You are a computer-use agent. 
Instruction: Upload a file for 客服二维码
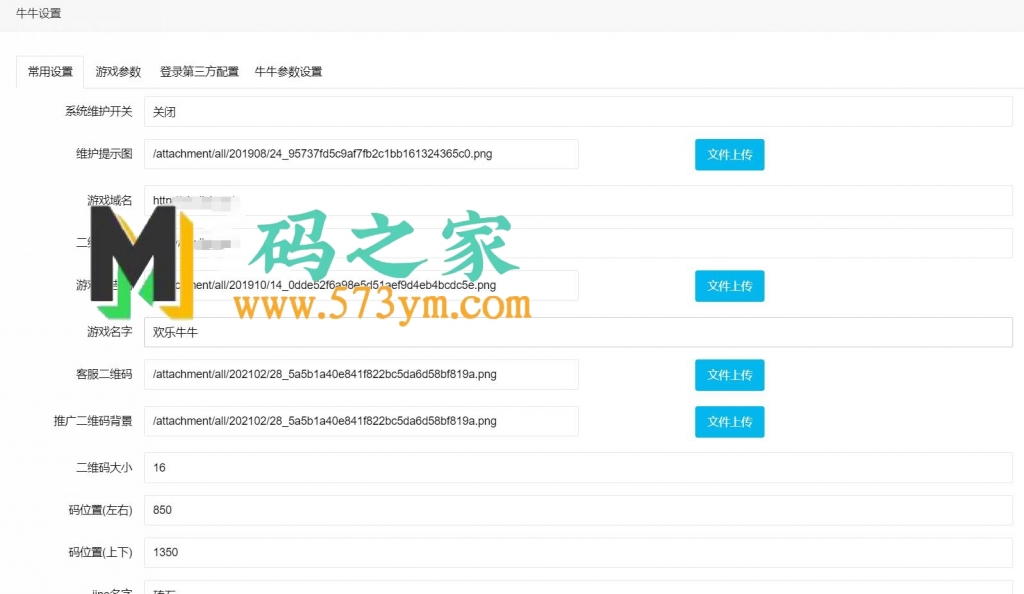coord(729,375)
